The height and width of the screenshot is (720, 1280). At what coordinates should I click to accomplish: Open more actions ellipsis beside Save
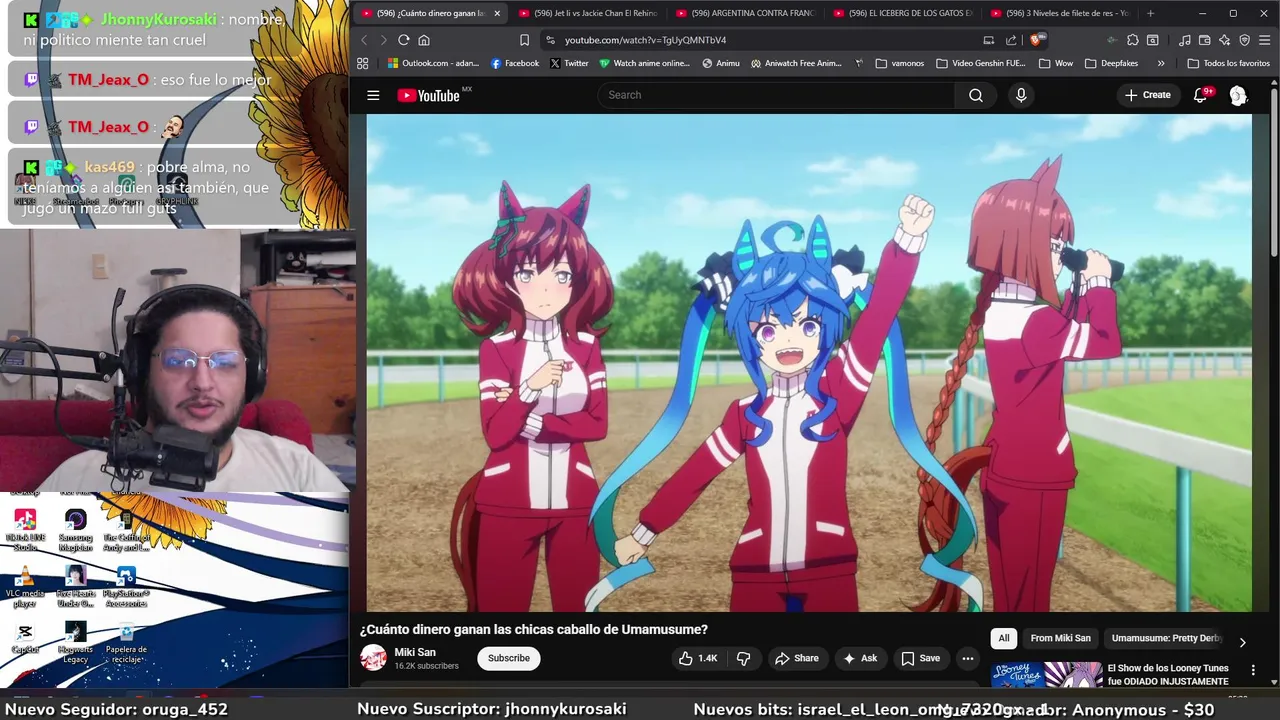point(967,658)
